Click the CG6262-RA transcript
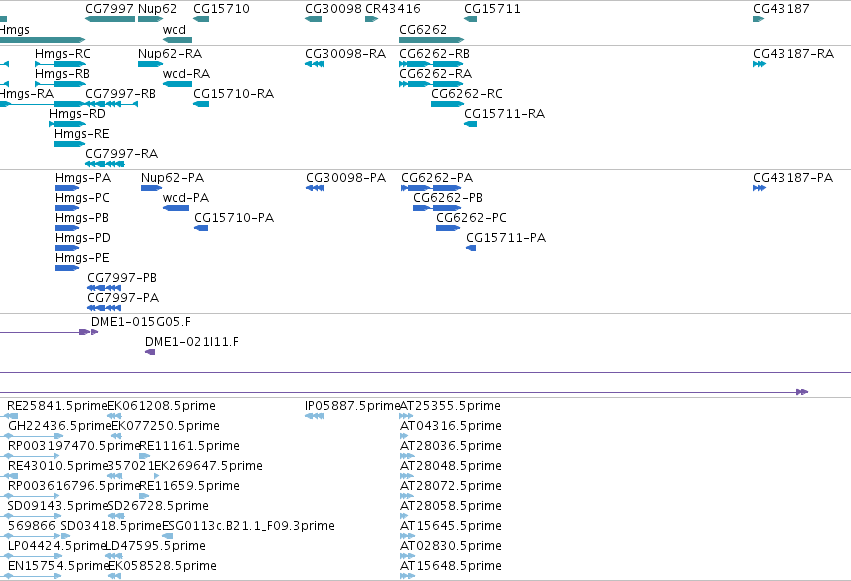 tap(431, 84)
